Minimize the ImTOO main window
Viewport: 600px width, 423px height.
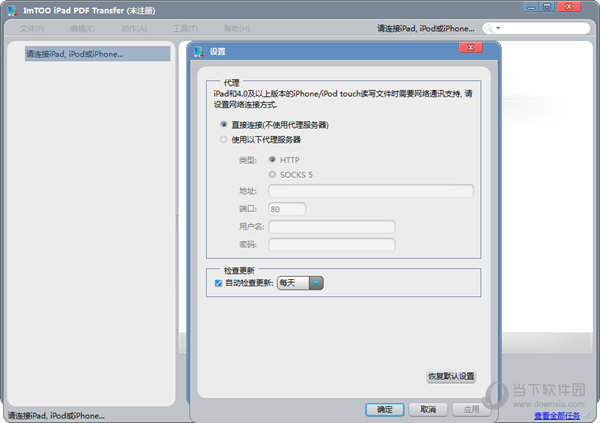tap(531, 7)
